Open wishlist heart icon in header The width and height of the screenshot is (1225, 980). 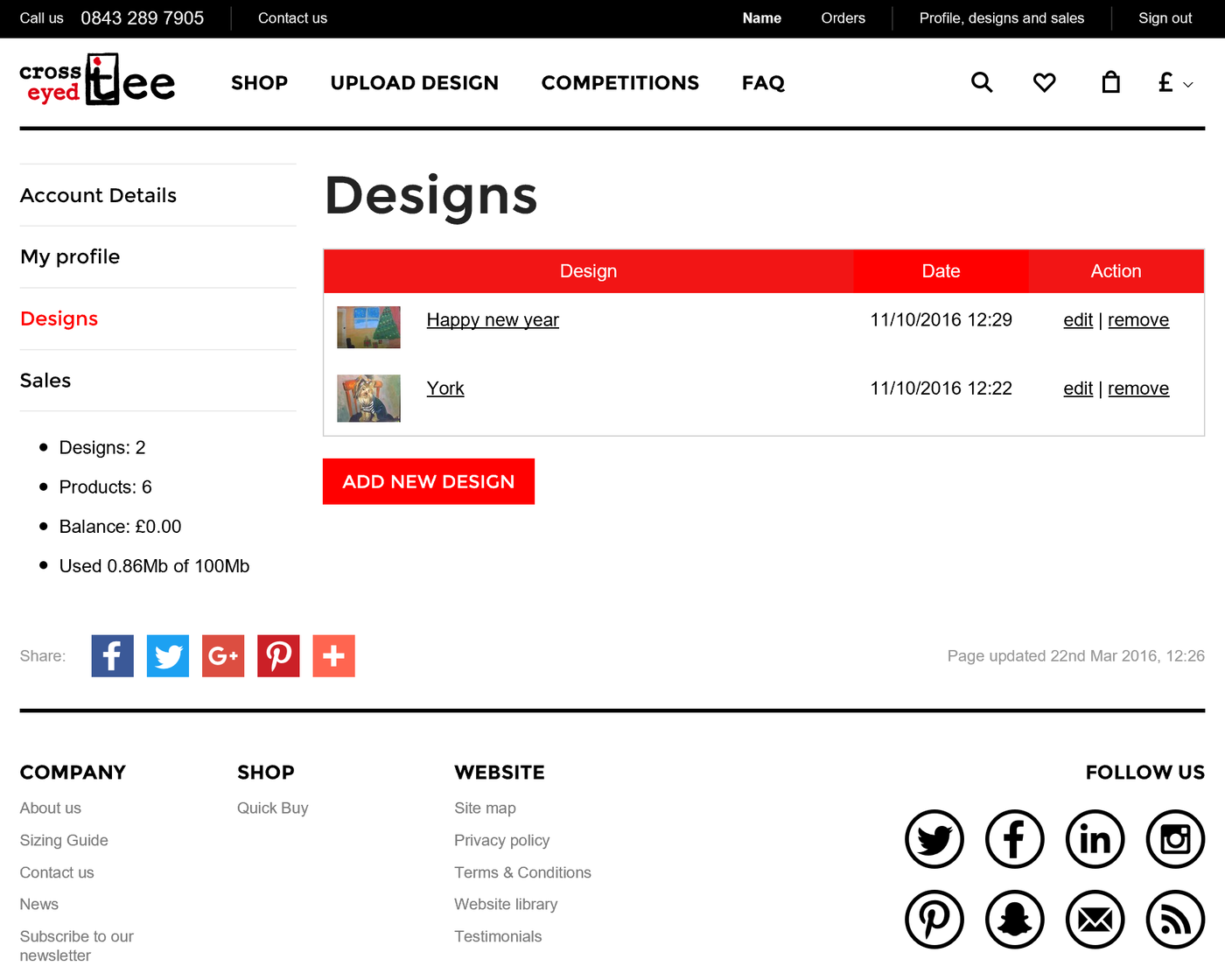1044,83
